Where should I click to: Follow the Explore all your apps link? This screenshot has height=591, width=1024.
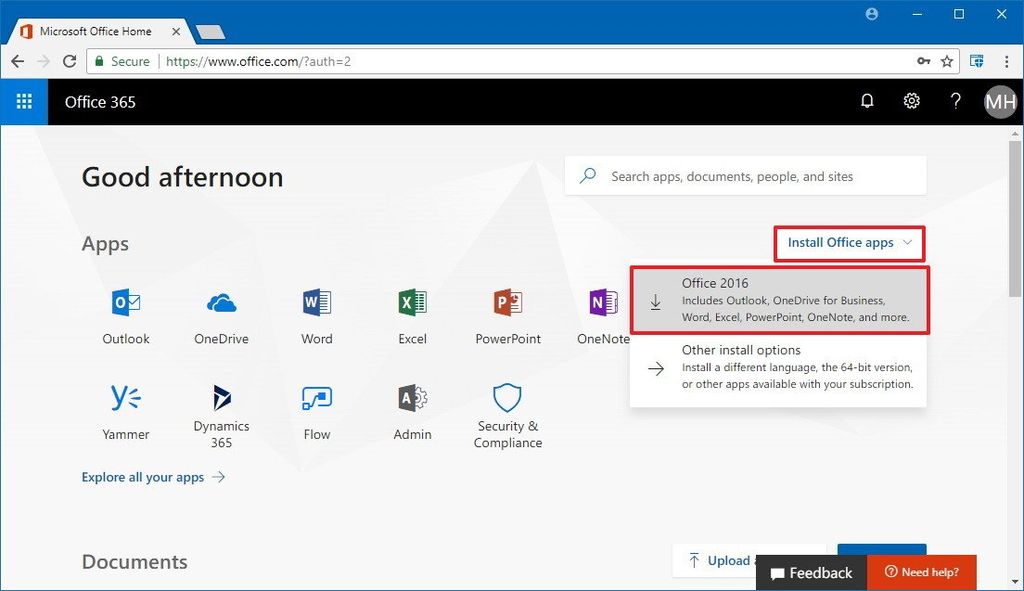coord(144,478)
